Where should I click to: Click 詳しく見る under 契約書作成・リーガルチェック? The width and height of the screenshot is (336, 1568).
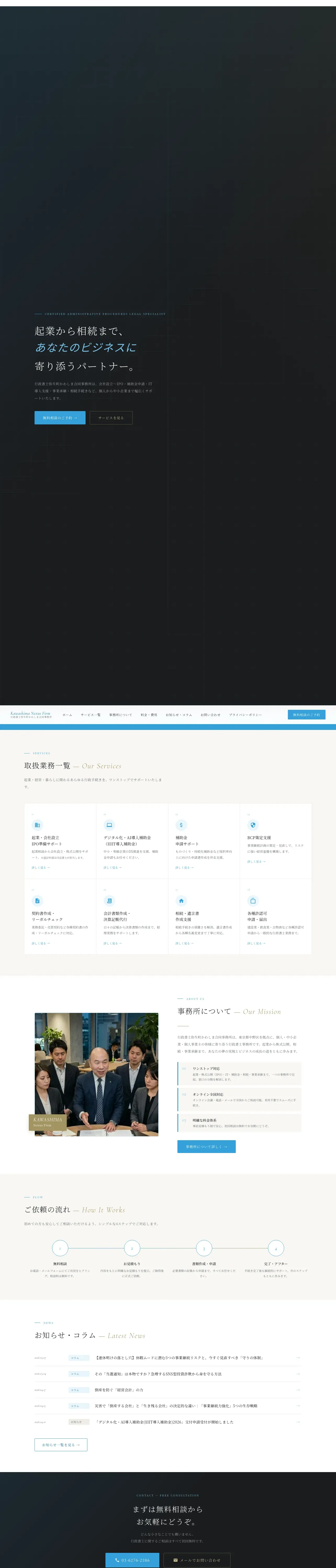pyautogui.click(x=41, y=943)
